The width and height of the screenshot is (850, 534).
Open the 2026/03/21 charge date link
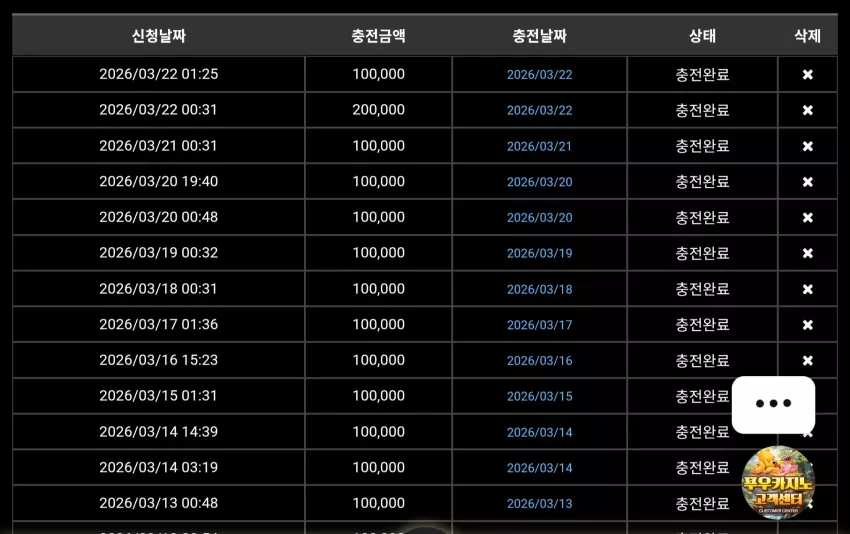tap(539, 146)
